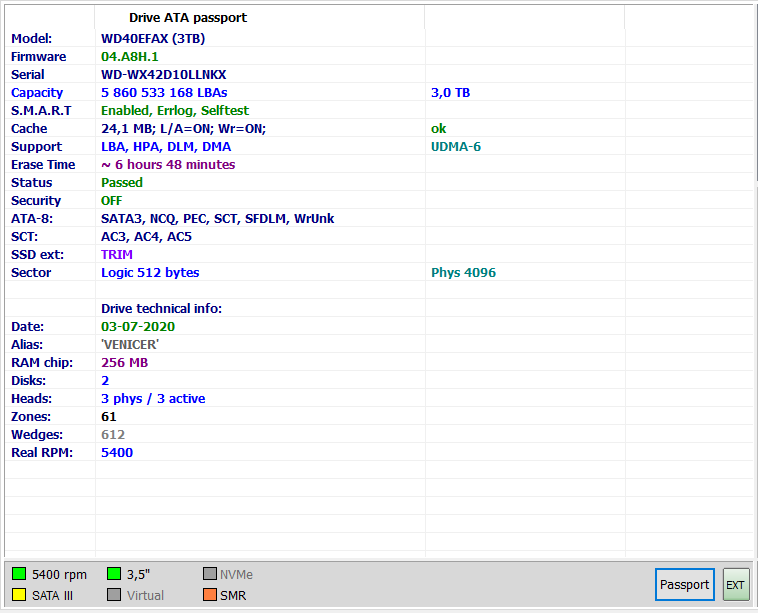
Task: Select Heads value 3 phys / 3 active
Action: [153, 398]
